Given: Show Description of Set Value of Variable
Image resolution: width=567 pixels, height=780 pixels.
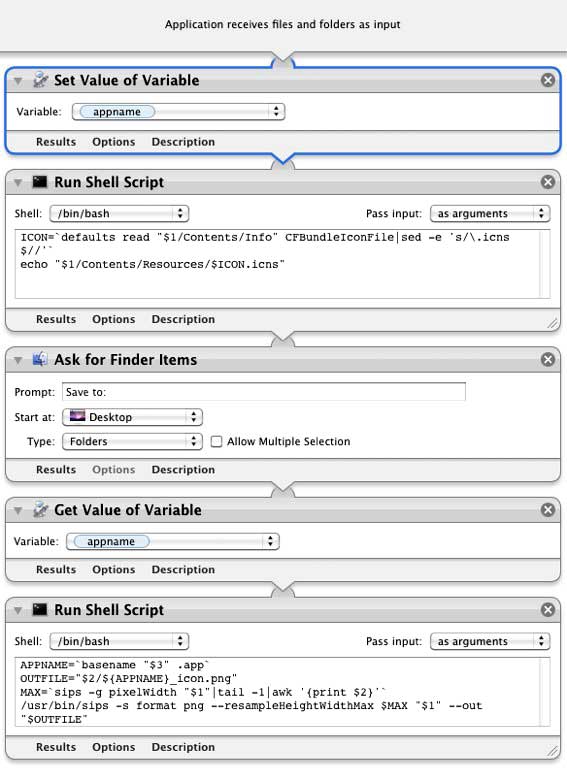Looking at the screenshot, I should [183, 142].
